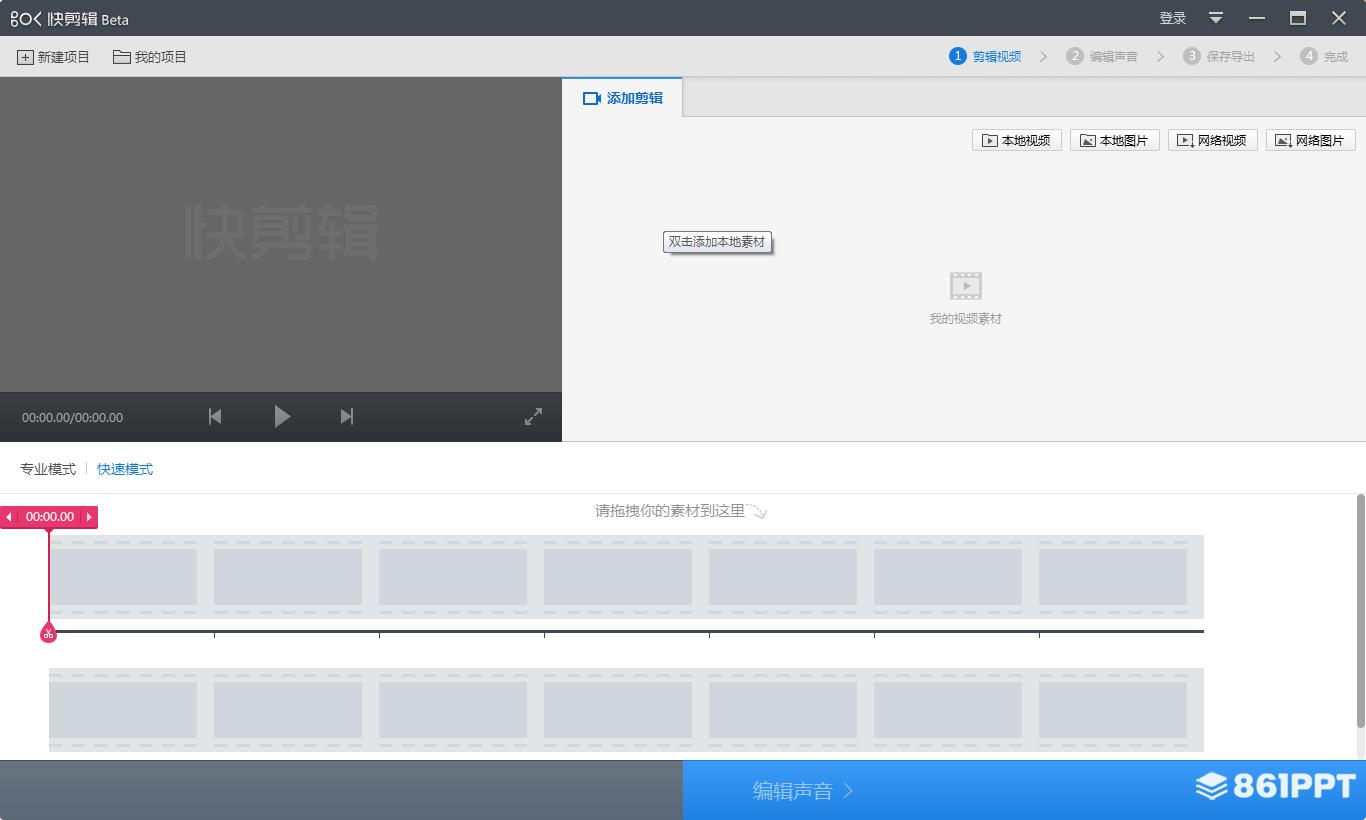Click the timeline vertical scrollbar
This screenshot has height=820, width=1366.
(1360, 611)
